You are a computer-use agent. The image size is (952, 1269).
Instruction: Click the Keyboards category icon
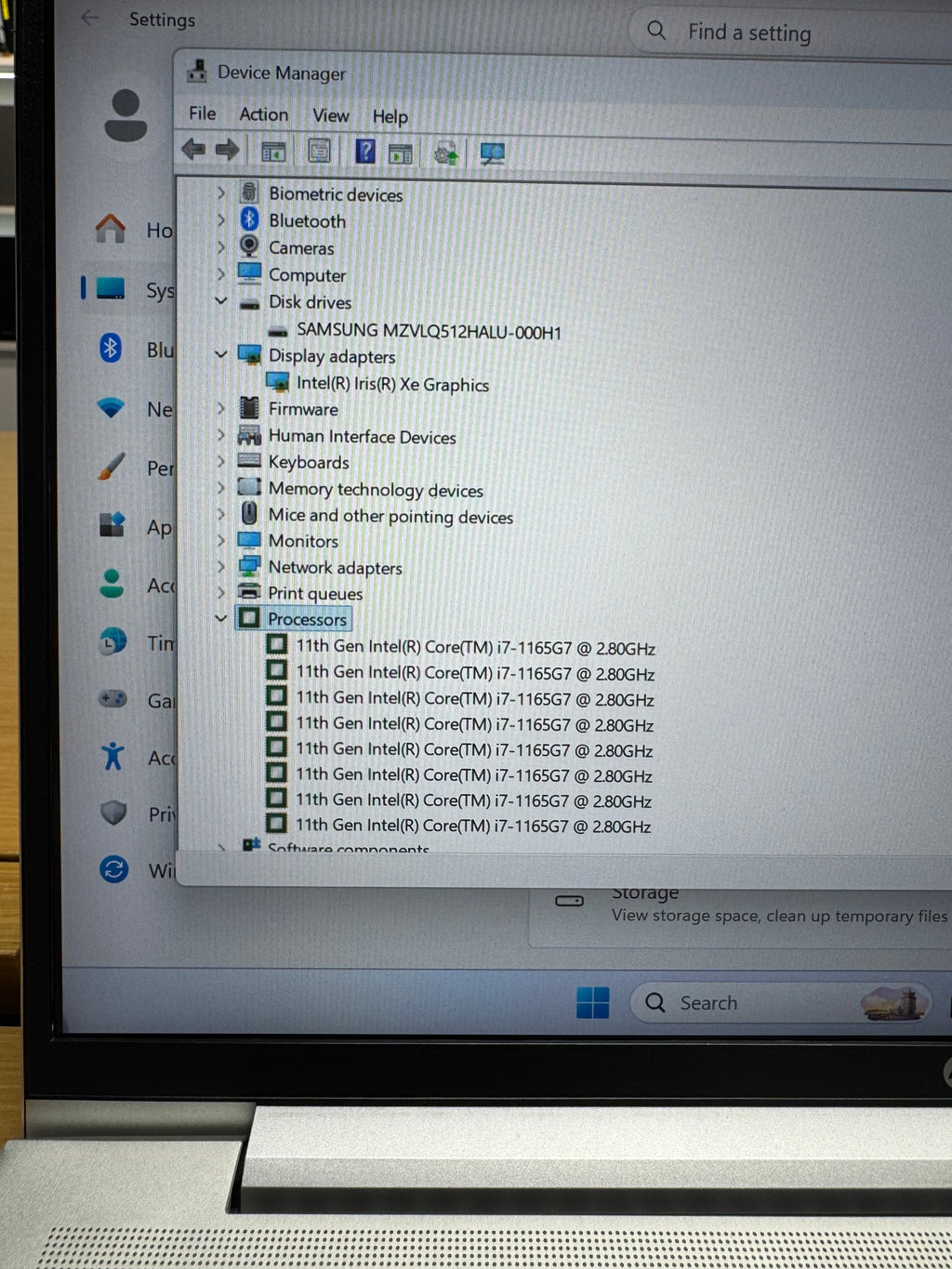(x=249, y=461)
